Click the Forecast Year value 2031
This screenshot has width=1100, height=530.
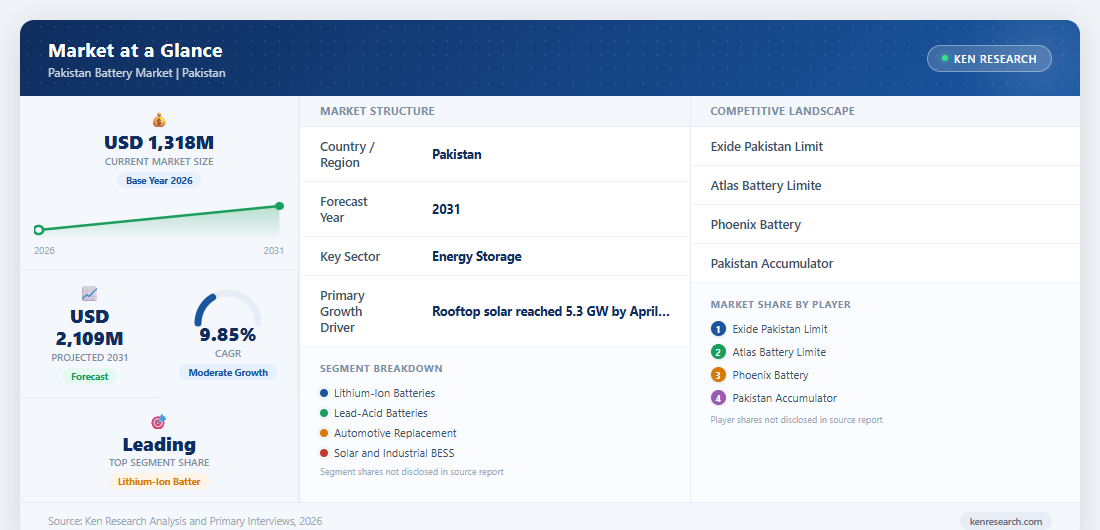click(x=446, y=209)
